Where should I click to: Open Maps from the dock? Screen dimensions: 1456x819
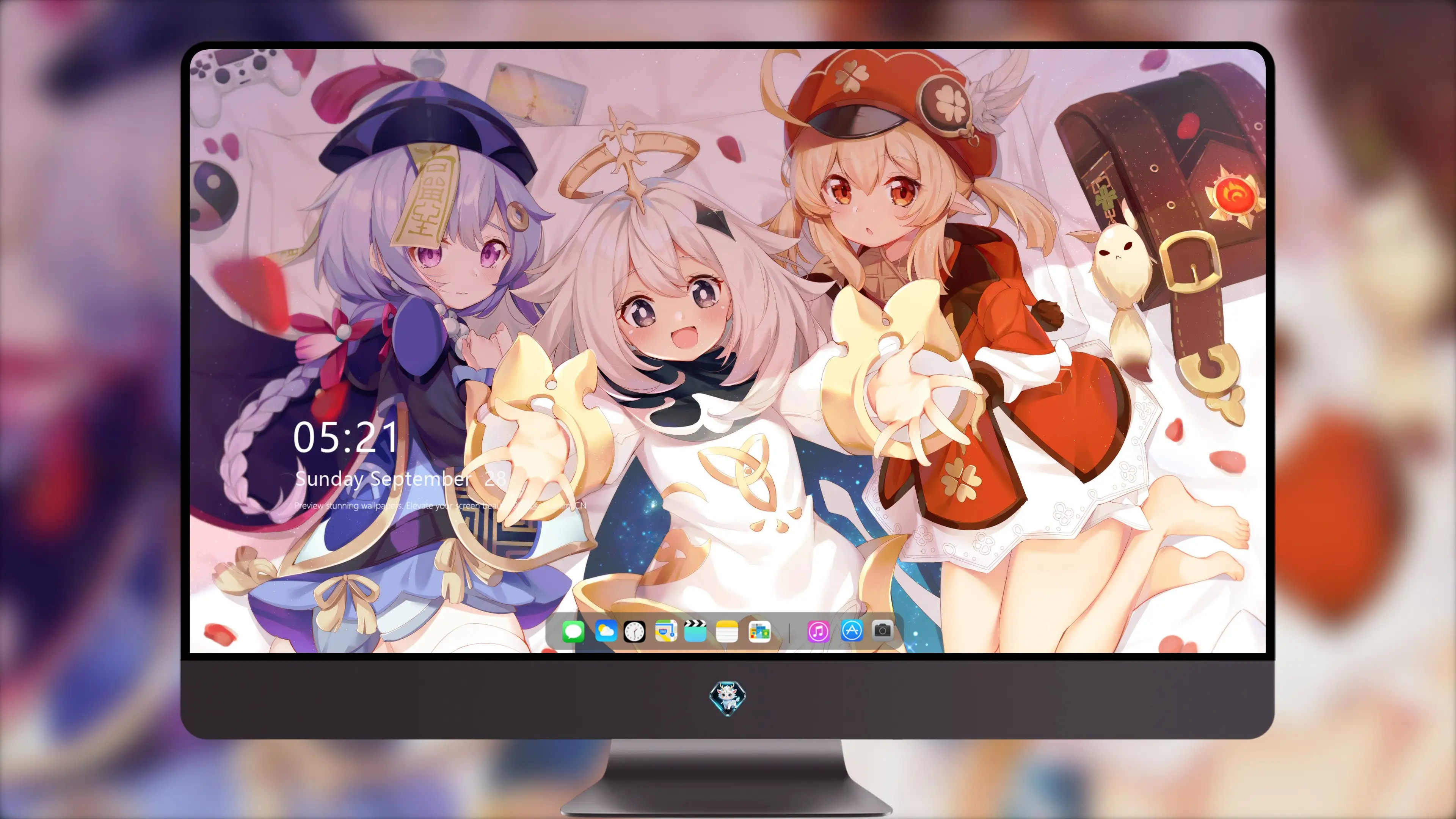pyautogui.click(x=666, y=631)
